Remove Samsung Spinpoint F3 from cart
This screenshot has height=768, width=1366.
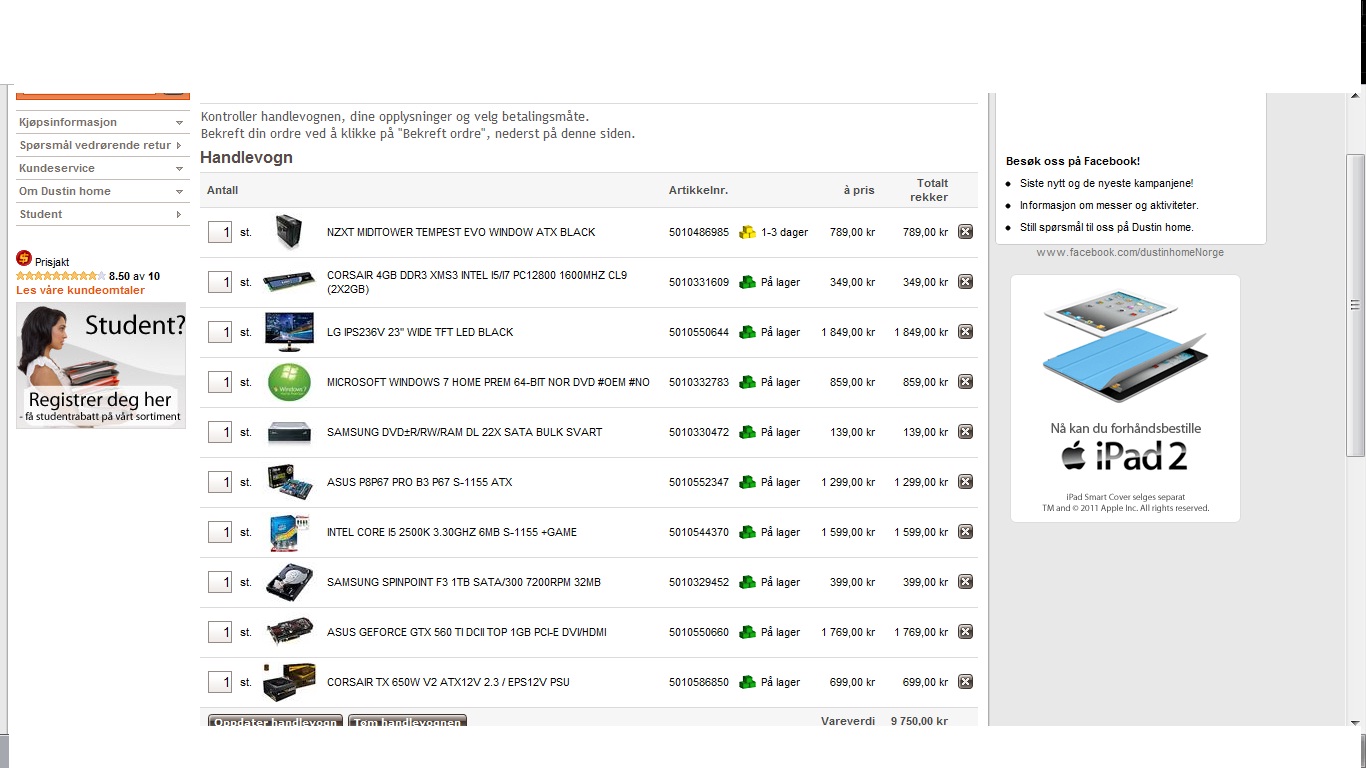coord(965,582)
